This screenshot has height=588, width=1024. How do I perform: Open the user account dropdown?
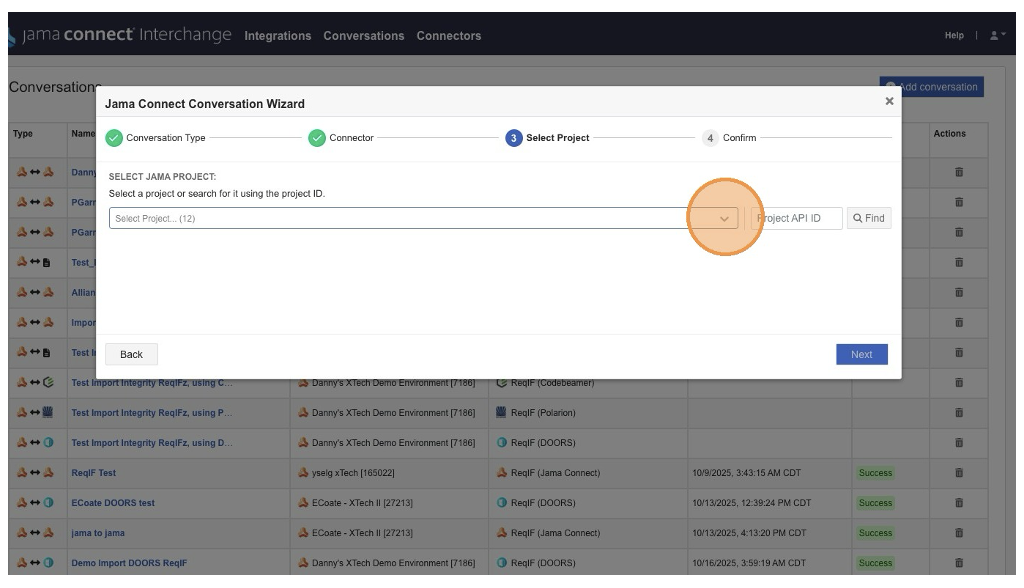pyautogui.click(x=997, y=35)
